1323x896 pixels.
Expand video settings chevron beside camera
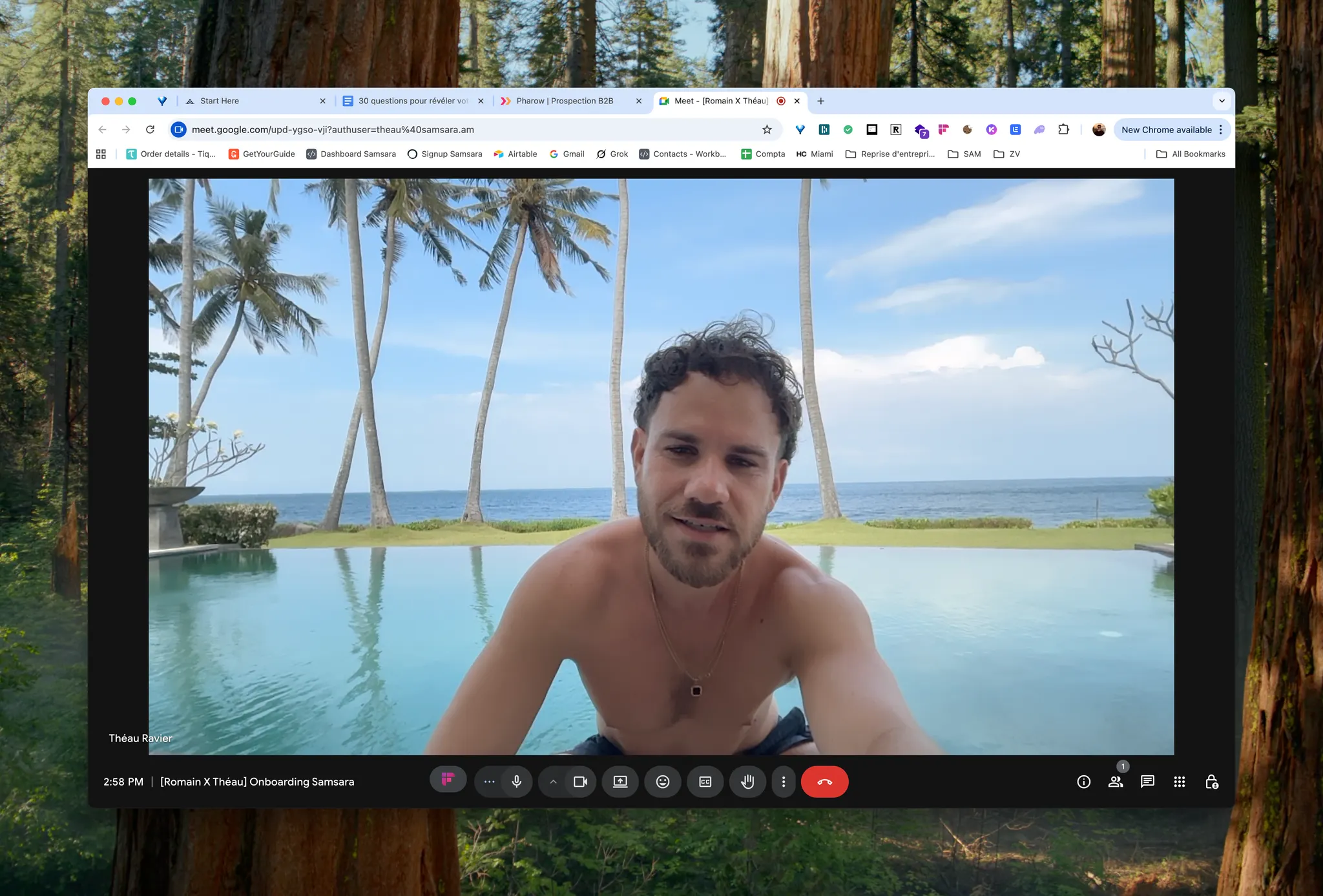(x=553, y=782)
